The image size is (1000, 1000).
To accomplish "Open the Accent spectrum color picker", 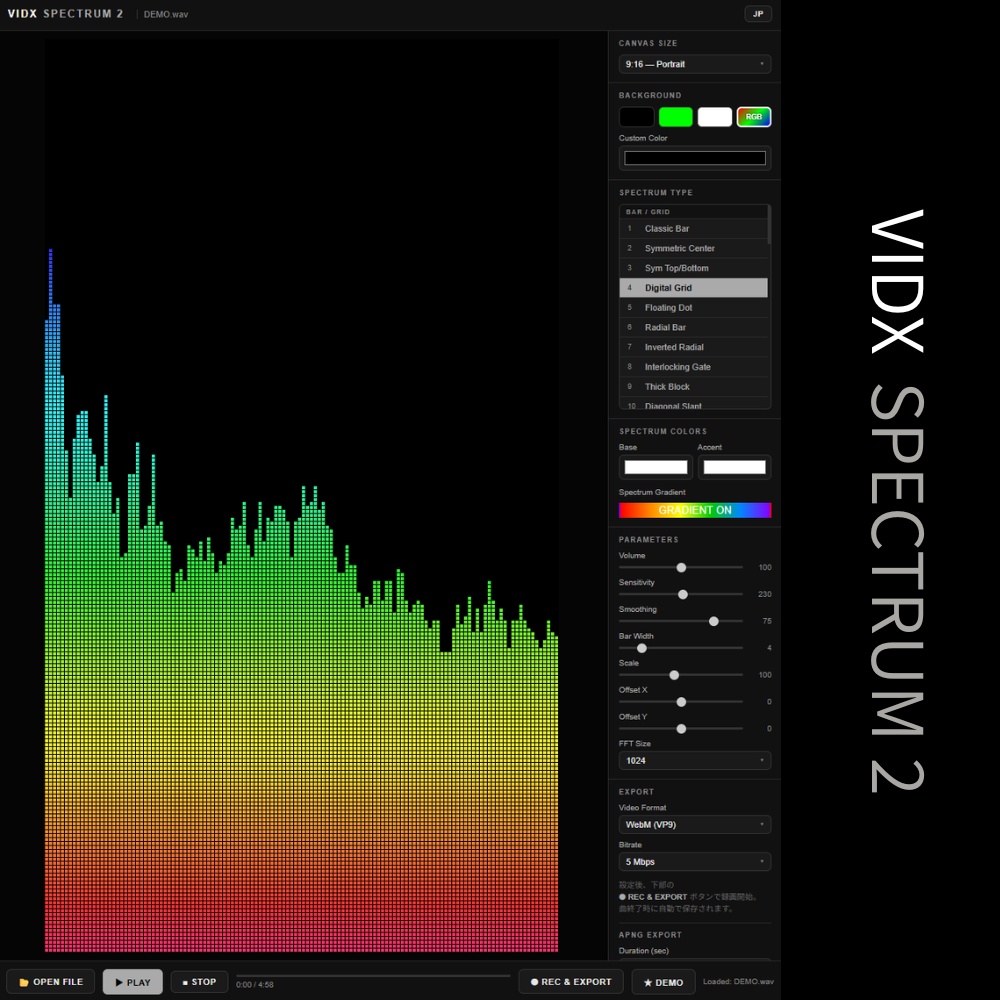I will click(x=734, y=467).
